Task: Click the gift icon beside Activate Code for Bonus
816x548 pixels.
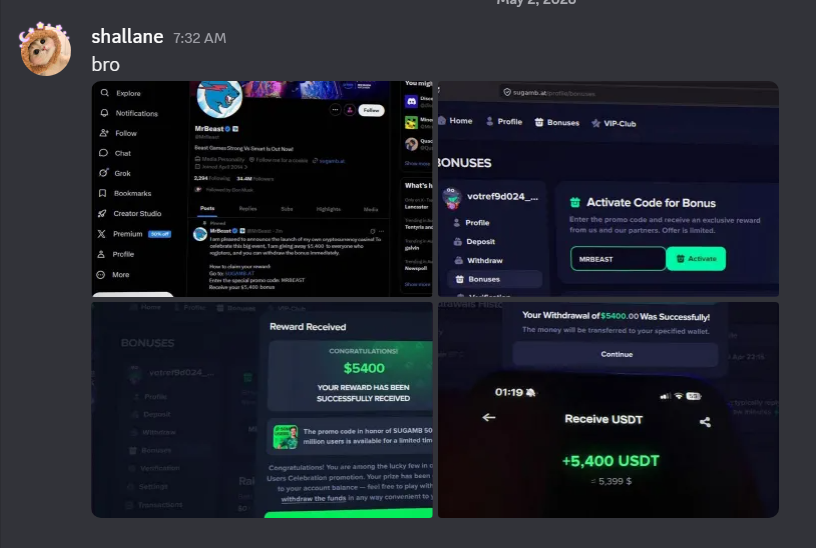Action: [575, 202]
